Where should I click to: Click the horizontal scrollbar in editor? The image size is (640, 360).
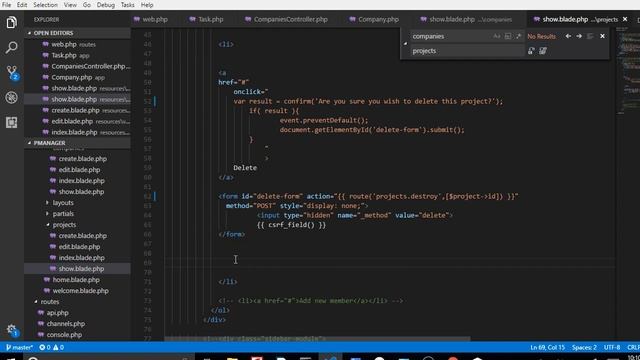317,339
